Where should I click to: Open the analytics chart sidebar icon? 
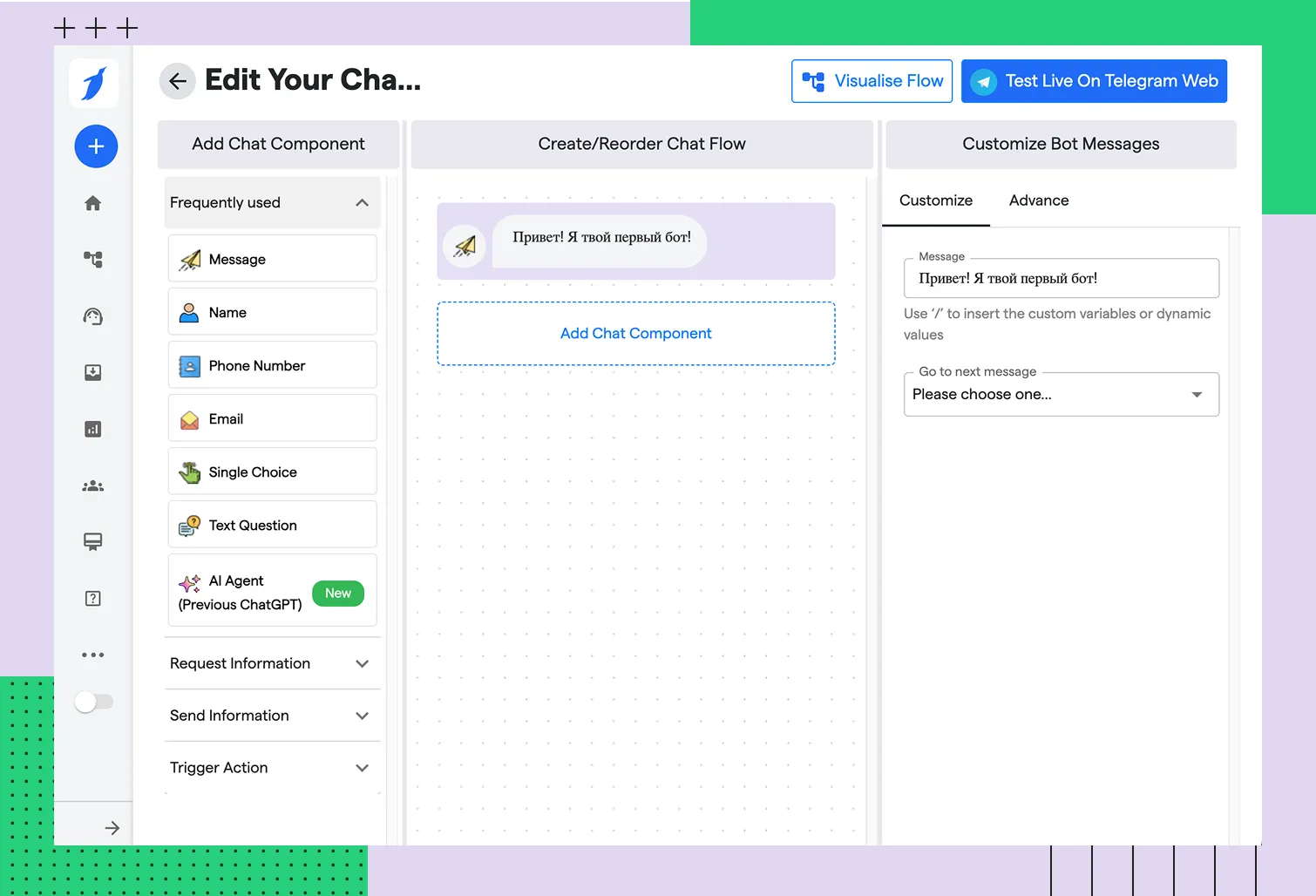93,429
